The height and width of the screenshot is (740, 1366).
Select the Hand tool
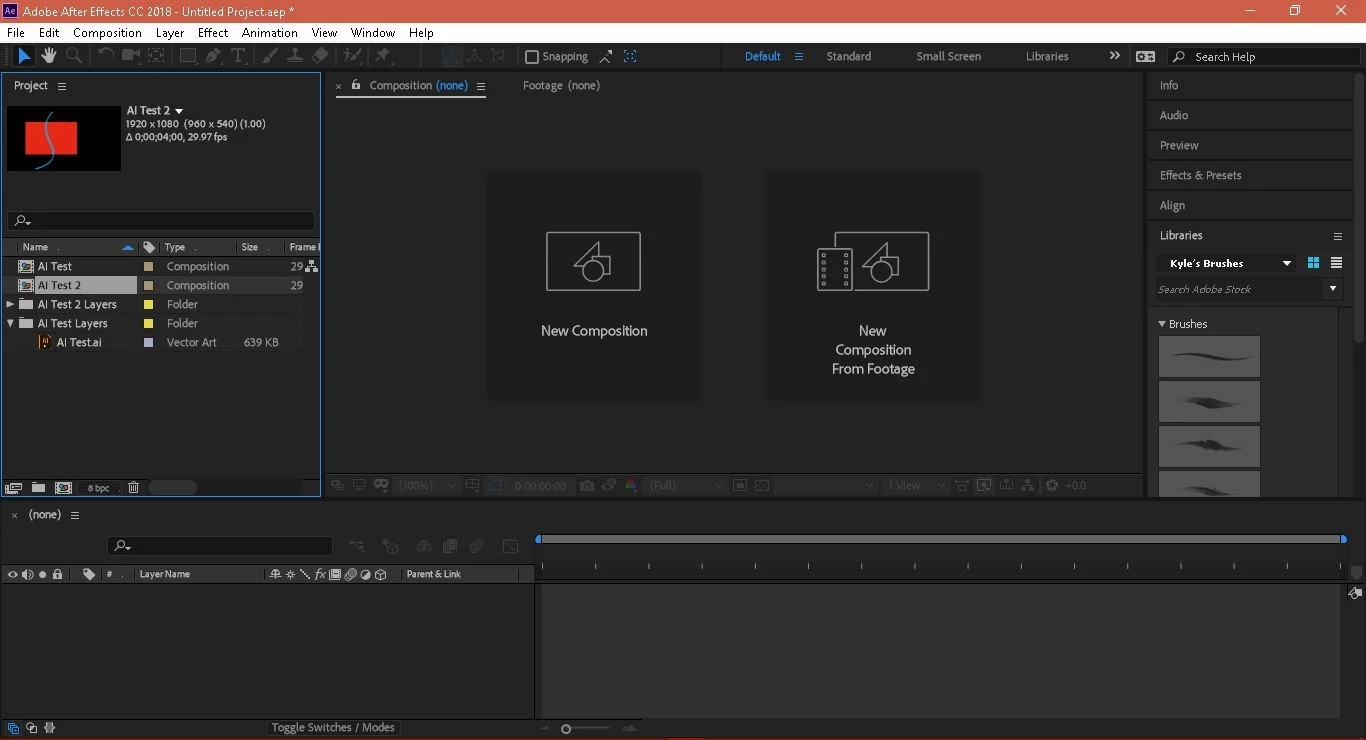coord(48,56)
